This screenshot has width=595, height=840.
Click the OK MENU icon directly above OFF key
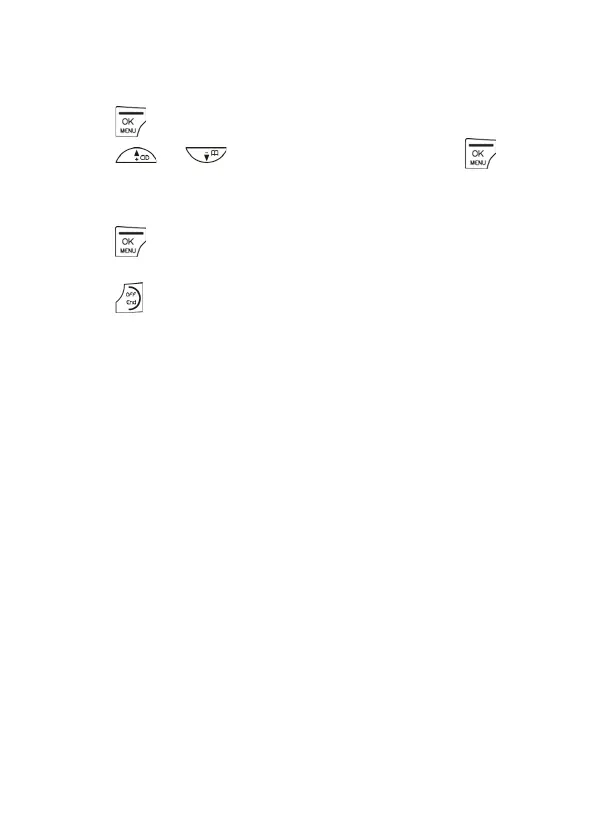[x=131, y=242]
